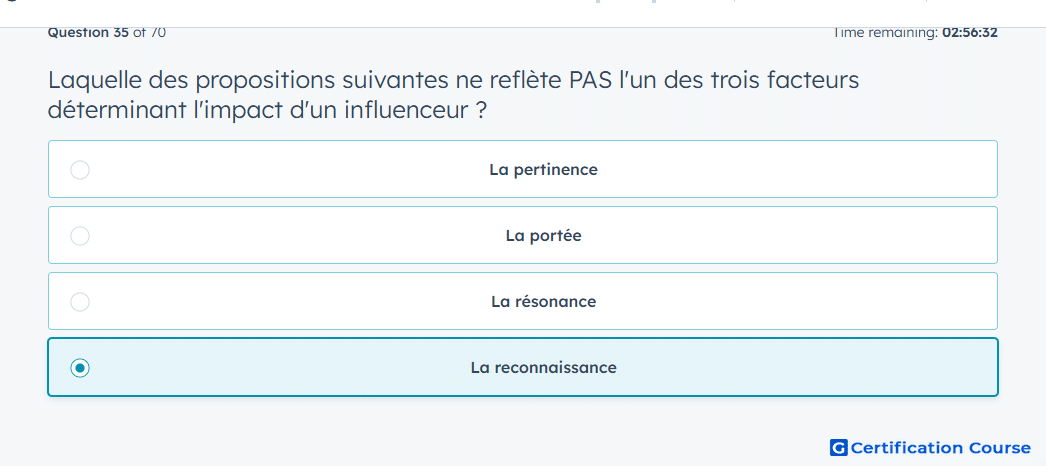This screenshot has width=1046, height=466.
Task: Open the Certification Course link text
Action: click(941, 447)
